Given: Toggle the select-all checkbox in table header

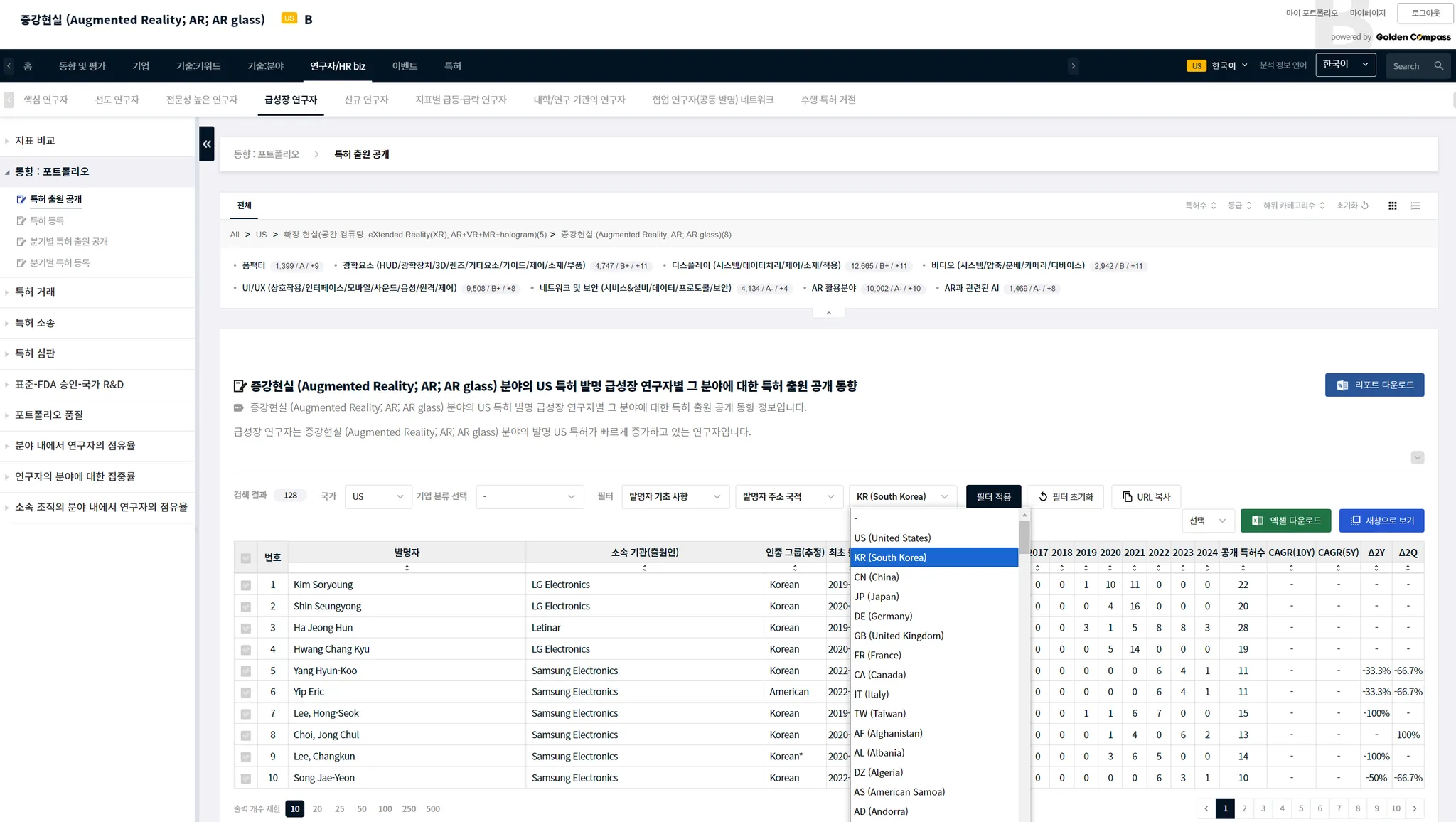Looking at the screenshot, I should 245,558.
